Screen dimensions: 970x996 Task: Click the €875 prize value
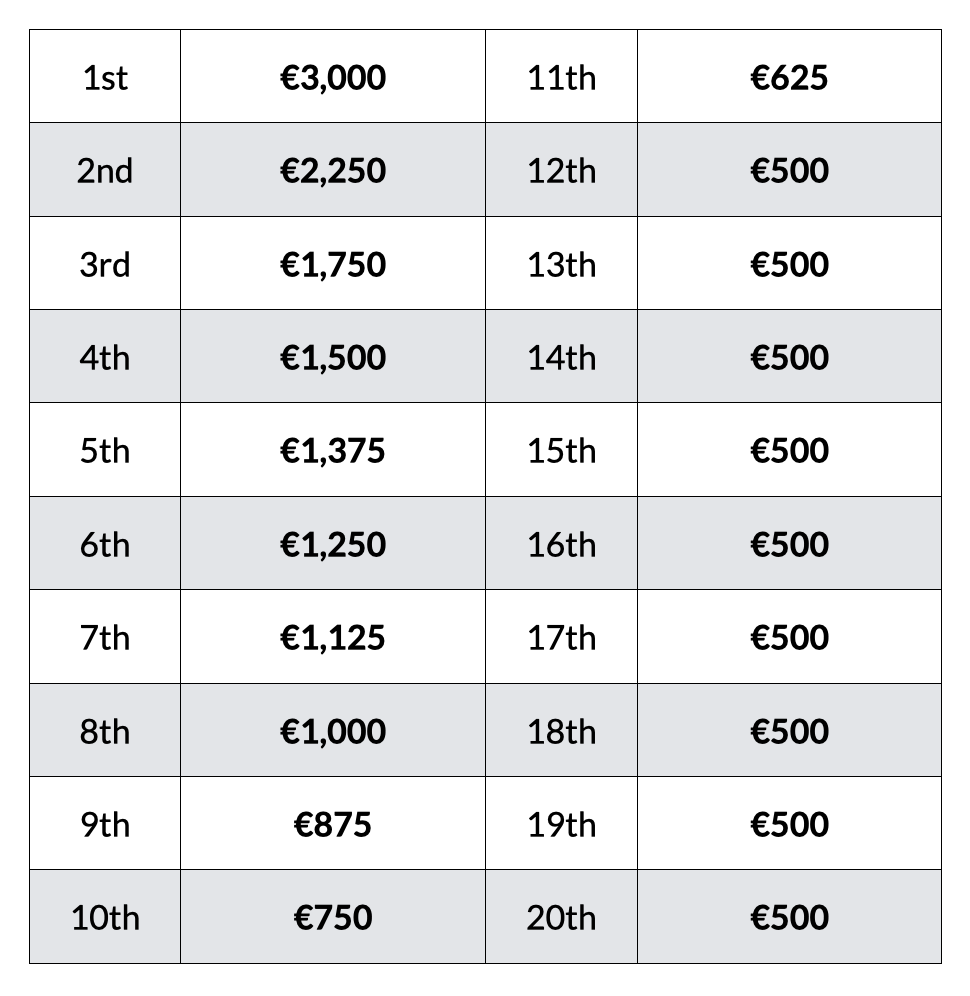point(333,824)
